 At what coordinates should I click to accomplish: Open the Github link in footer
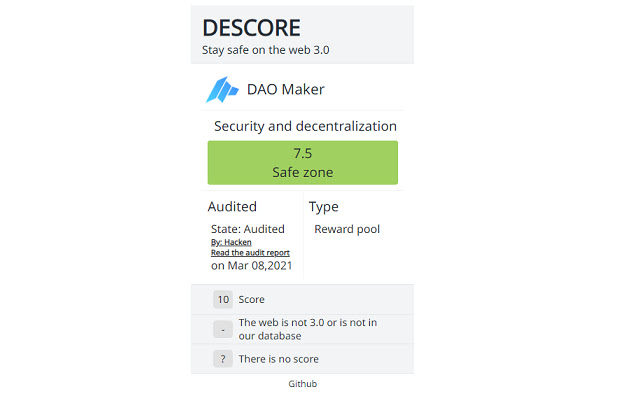[302, 384]
